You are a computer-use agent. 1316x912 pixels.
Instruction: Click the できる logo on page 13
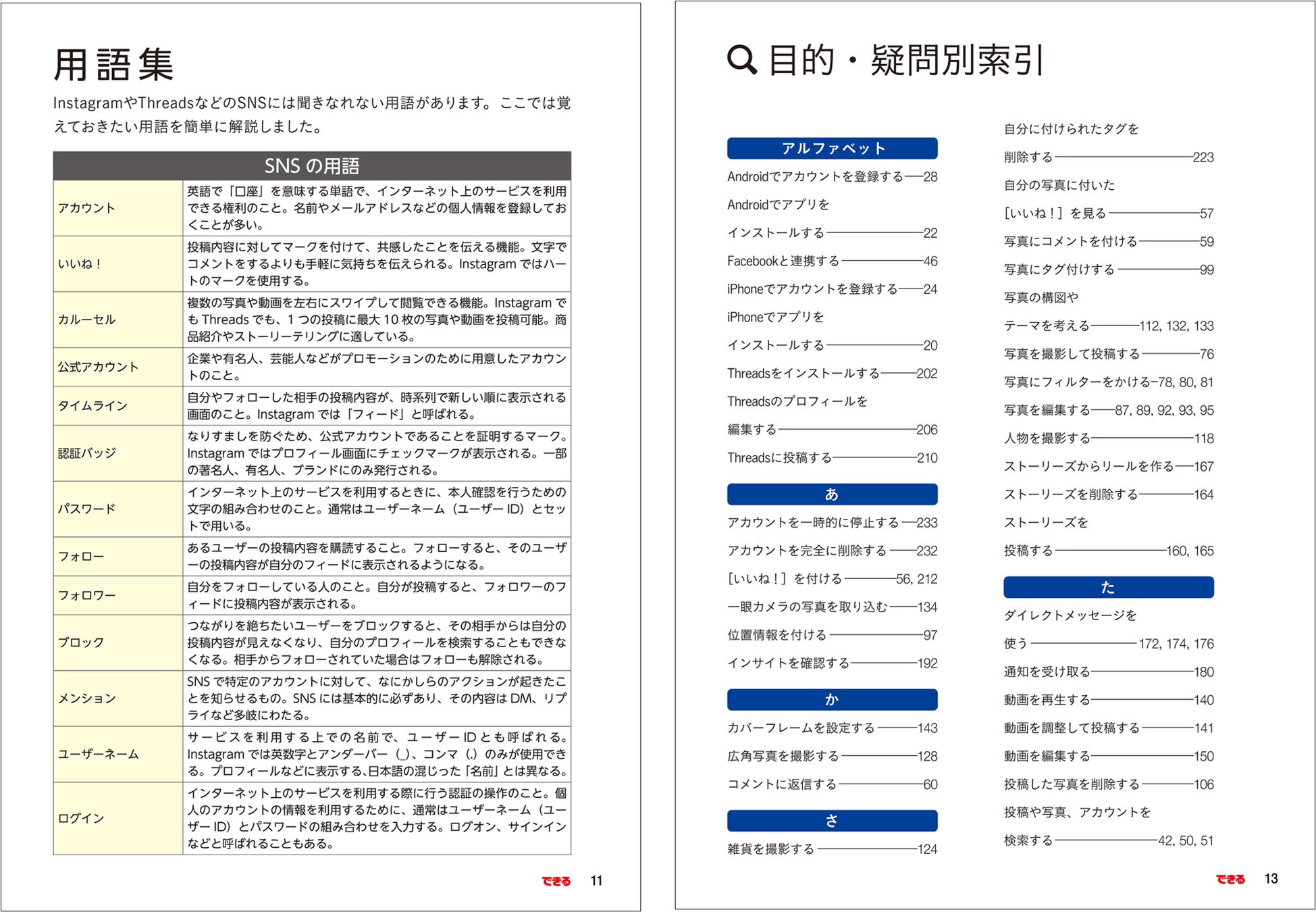(x=1230, y=879)
